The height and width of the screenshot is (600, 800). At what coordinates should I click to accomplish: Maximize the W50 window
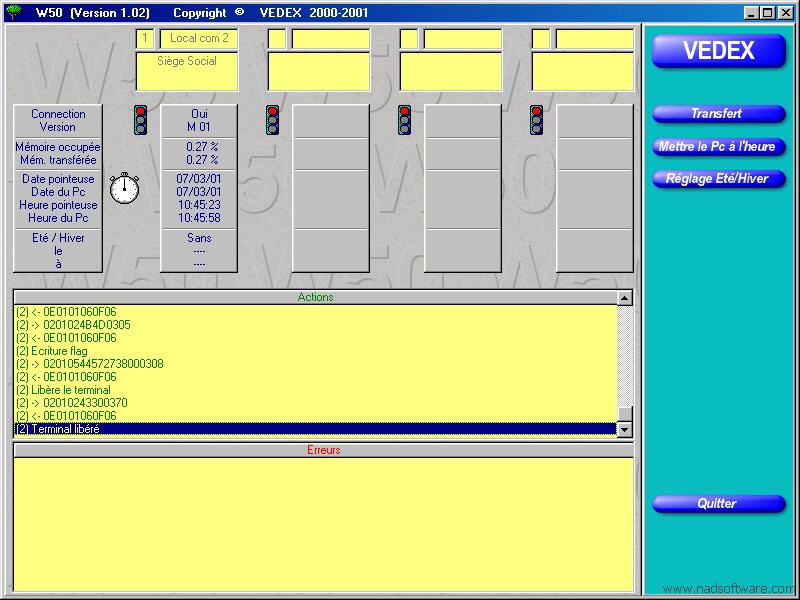[767, 13]
